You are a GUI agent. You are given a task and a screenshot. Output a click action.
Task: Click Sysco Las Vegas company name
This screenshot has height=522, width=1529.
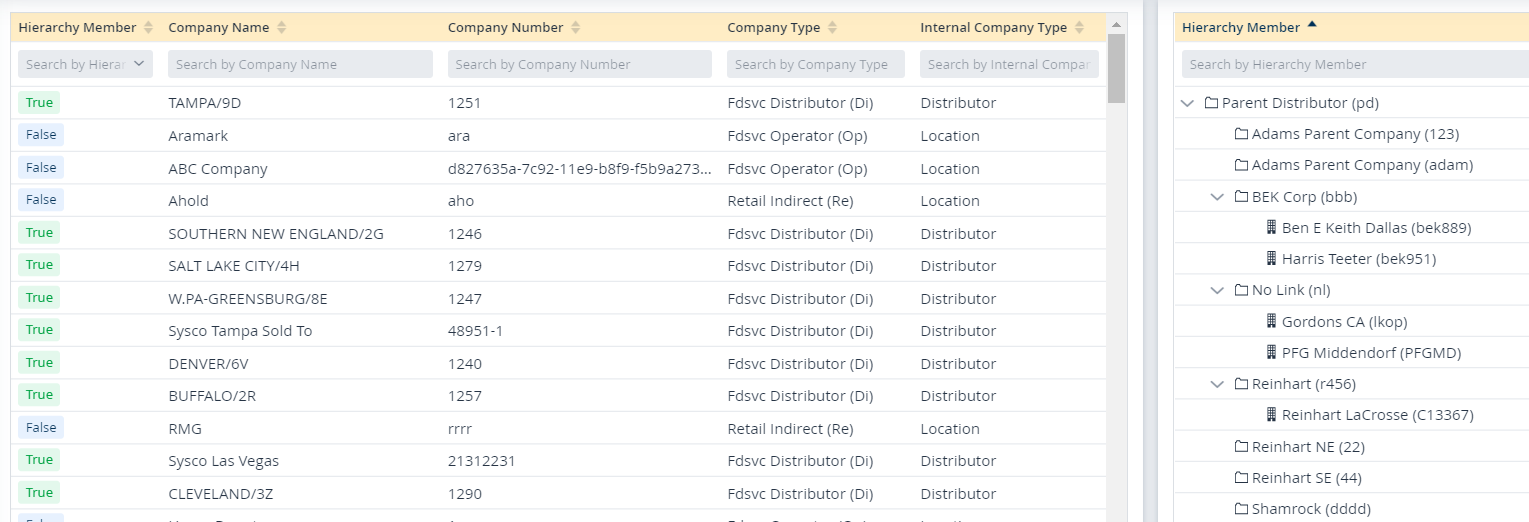[x=223, y=461]
